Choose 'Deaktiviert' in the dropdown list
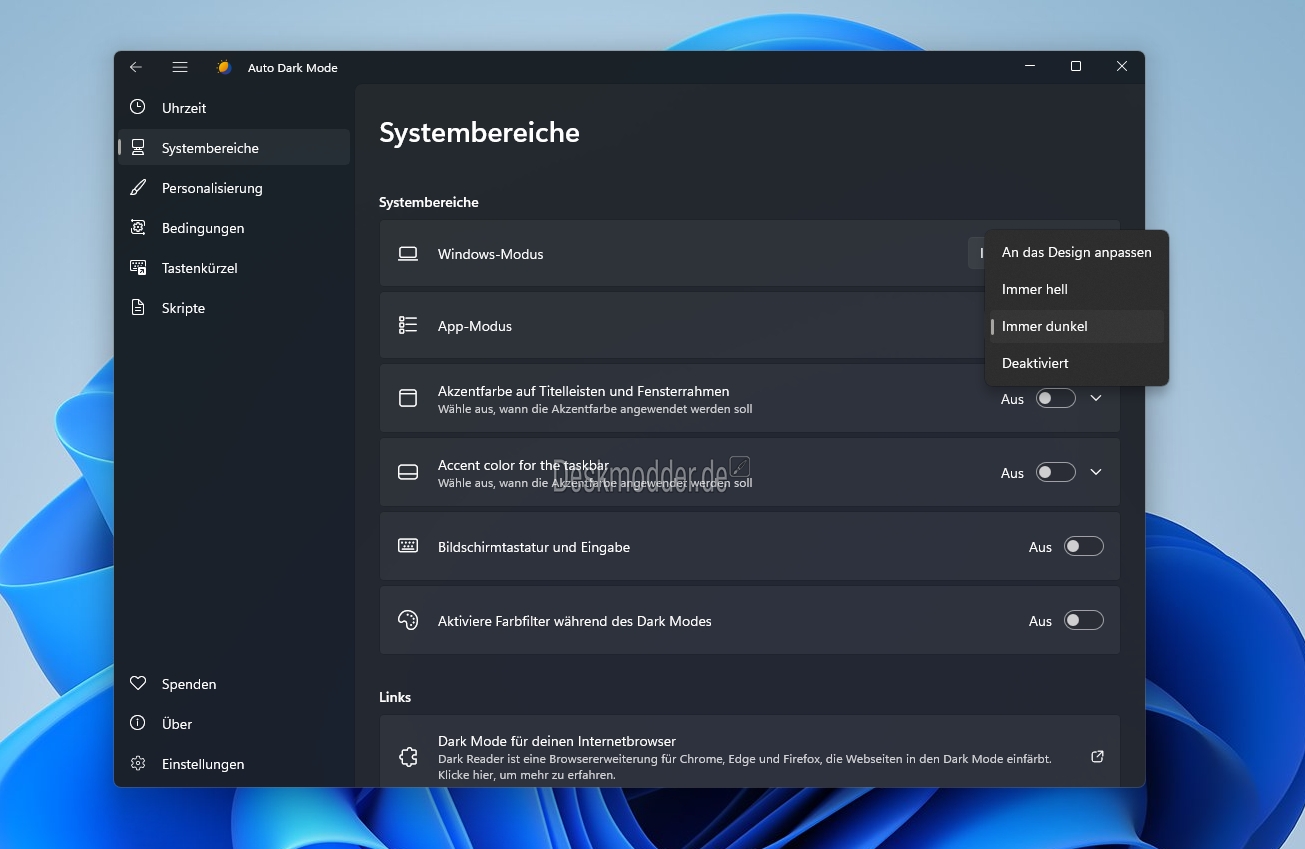This screenshot has height=849, width=1305. click(1077, 363)
